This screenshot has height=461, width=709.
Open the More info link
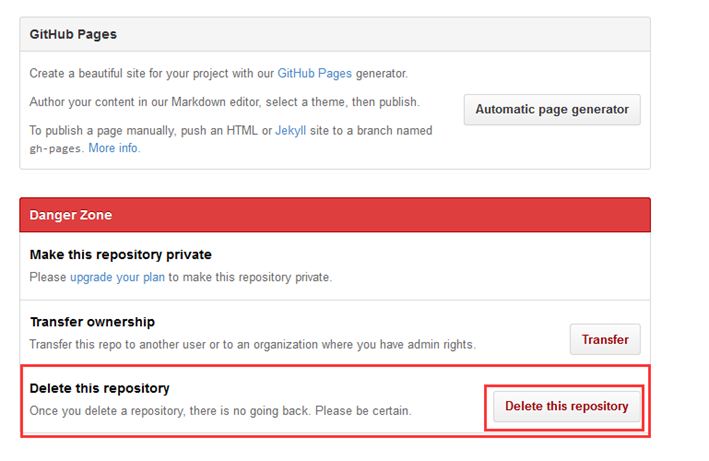[114, 148]
